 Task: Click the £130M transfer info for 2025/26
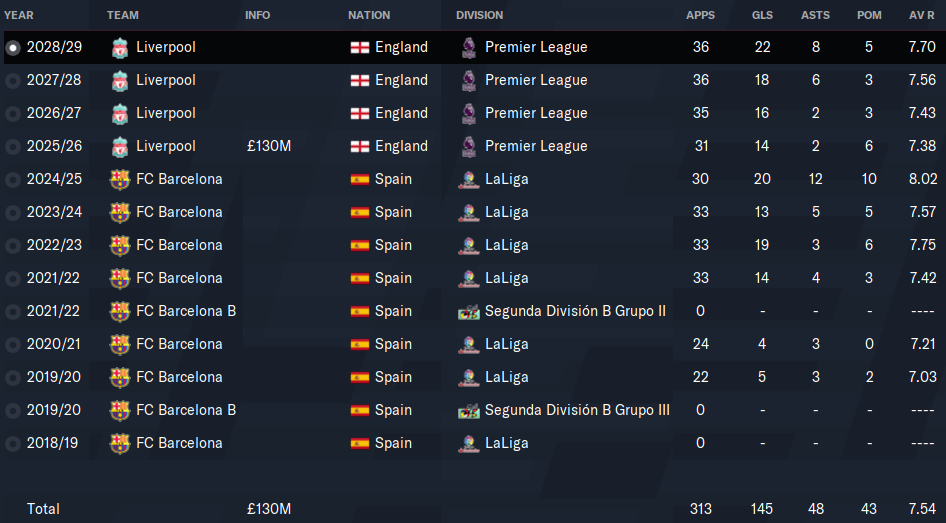click(269, 146)
